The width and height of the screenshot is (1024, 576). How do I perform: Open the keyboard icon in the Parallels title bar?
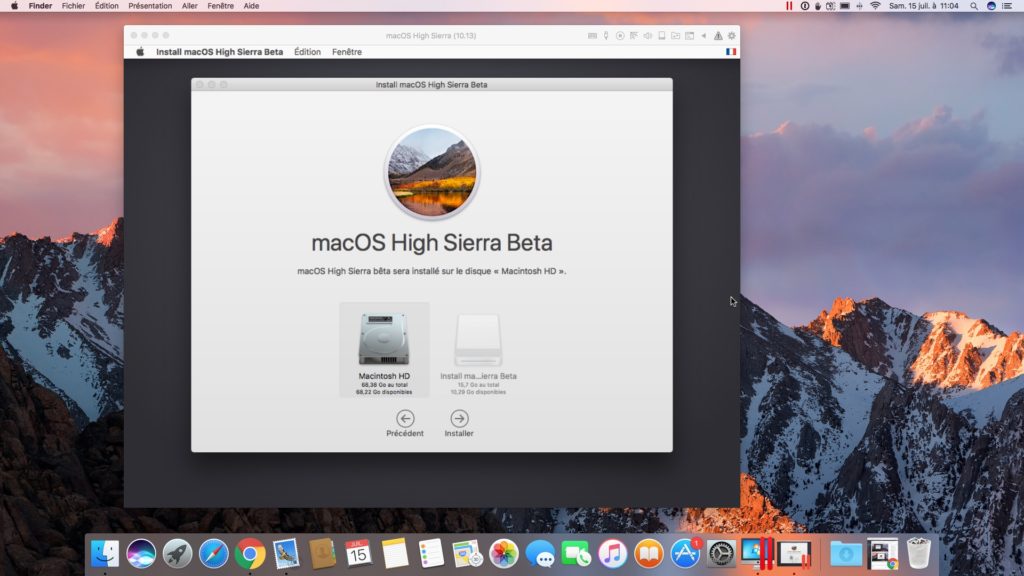click(592, 36)
